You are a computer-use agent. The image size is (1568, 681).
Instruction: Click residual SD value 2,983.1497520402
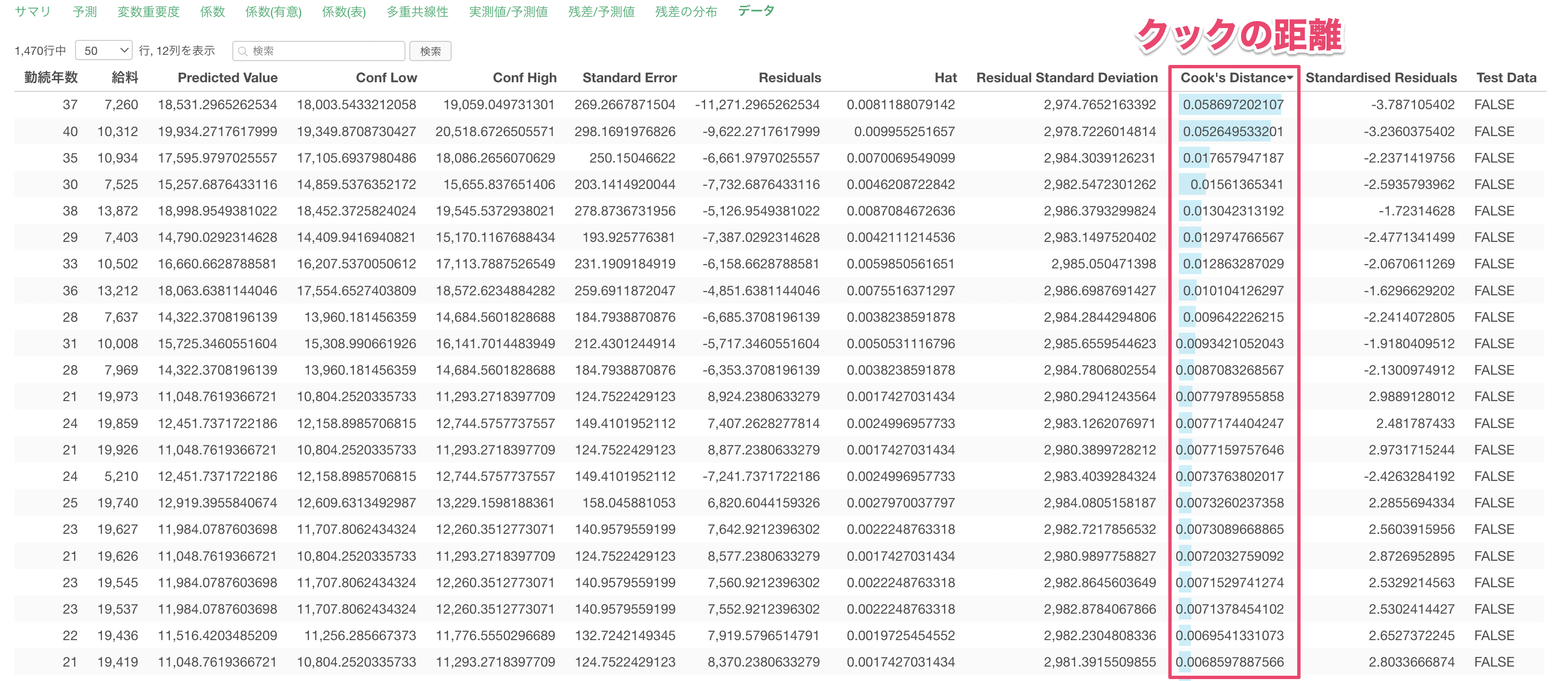pos(1100,238)
